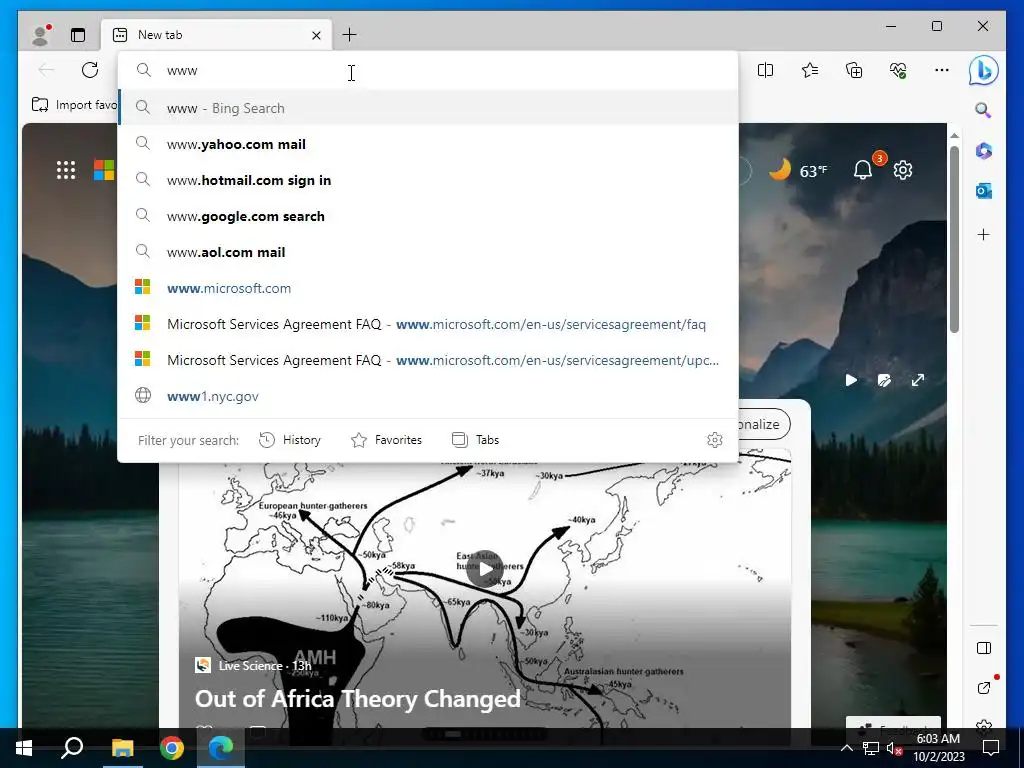Open a new tab with plus button
Screen dimensions: 1024x768
[349, 35]
